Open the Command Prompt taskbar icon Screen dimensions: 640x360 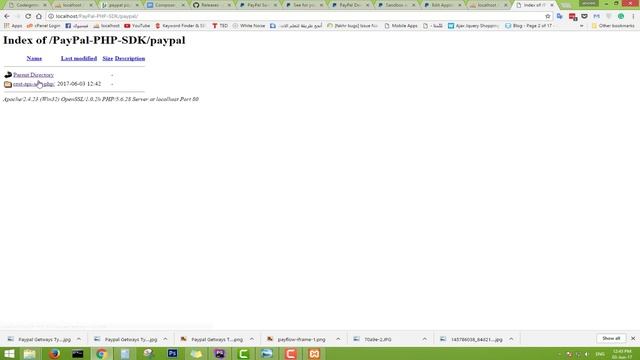(x=78, y=353)
